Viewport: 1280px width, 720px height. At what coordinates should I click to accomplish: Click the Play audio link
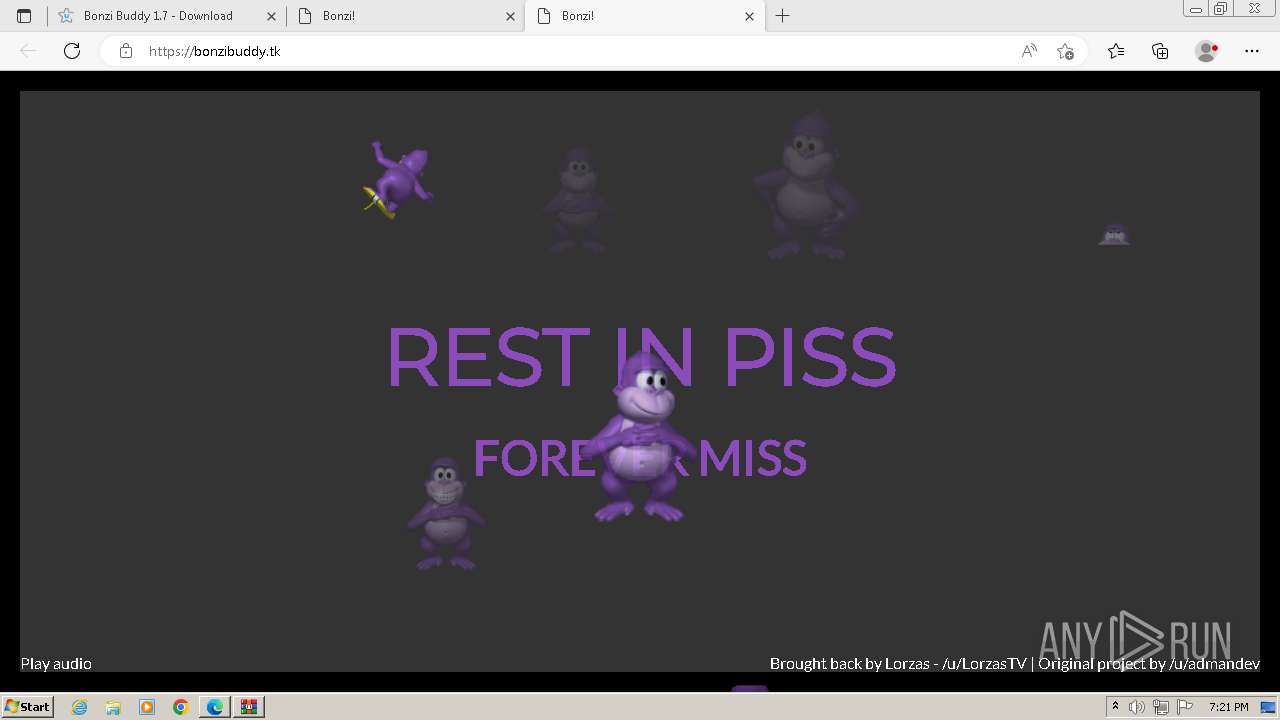coord(56,663)
